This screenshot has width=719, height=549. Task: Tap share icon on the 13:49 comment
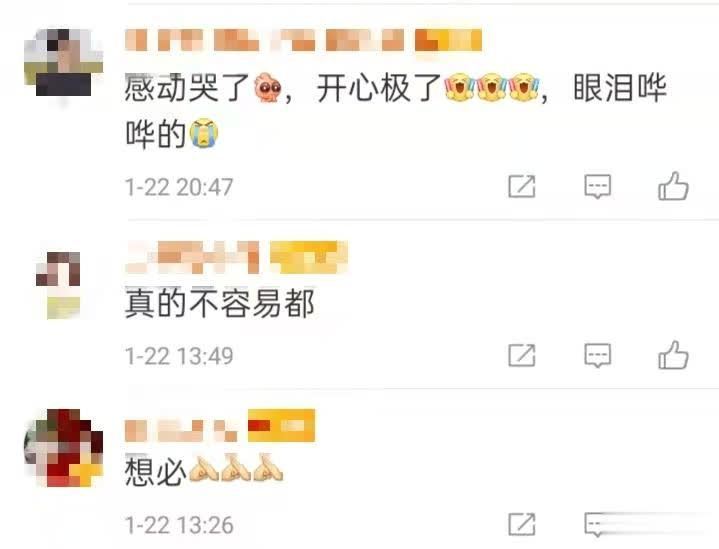coord(522,355)
